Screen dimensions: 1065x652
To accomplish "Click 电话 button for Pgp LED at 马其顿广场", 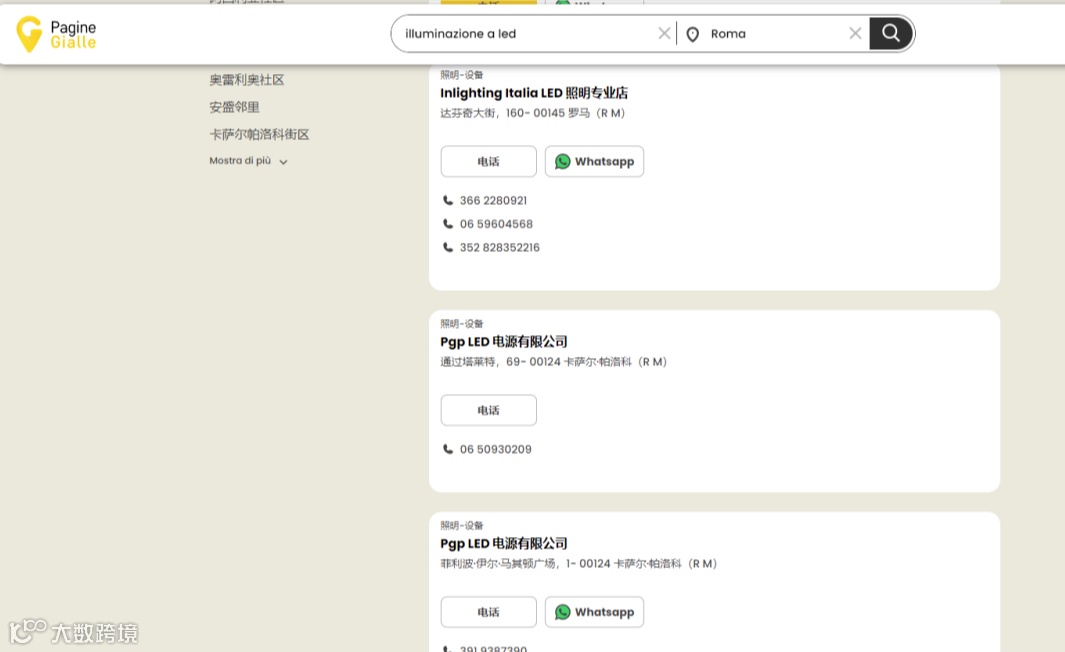I will tap(488, 612).
